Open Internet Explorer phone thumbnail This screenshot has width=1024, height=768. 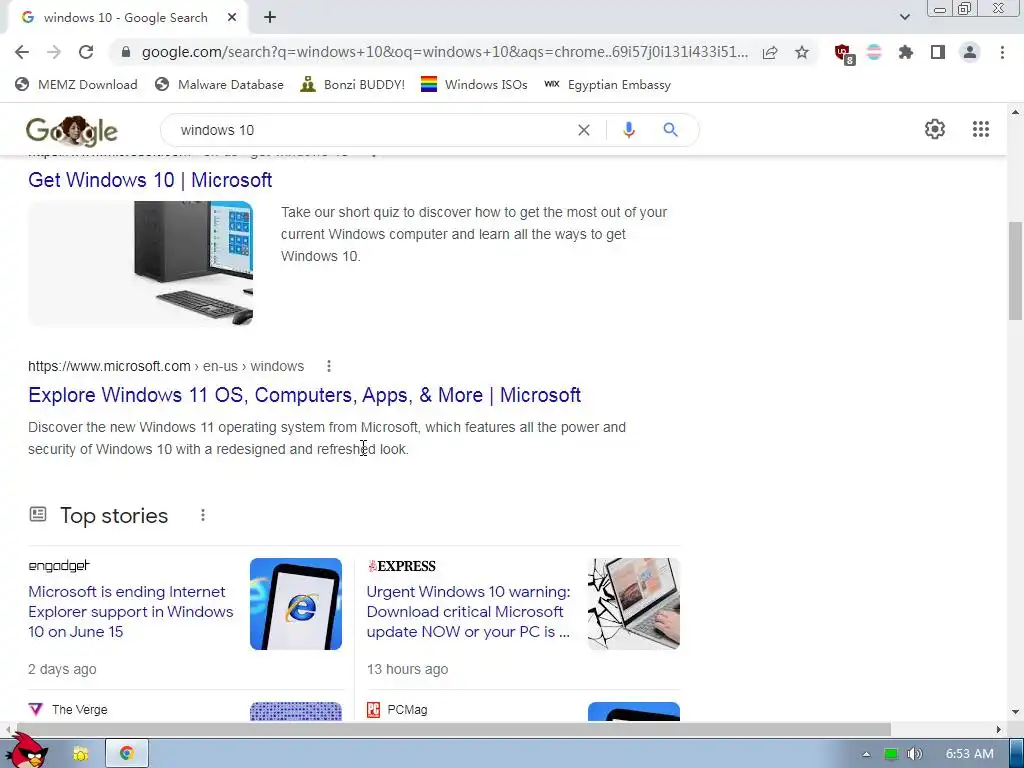click(296, 604)
